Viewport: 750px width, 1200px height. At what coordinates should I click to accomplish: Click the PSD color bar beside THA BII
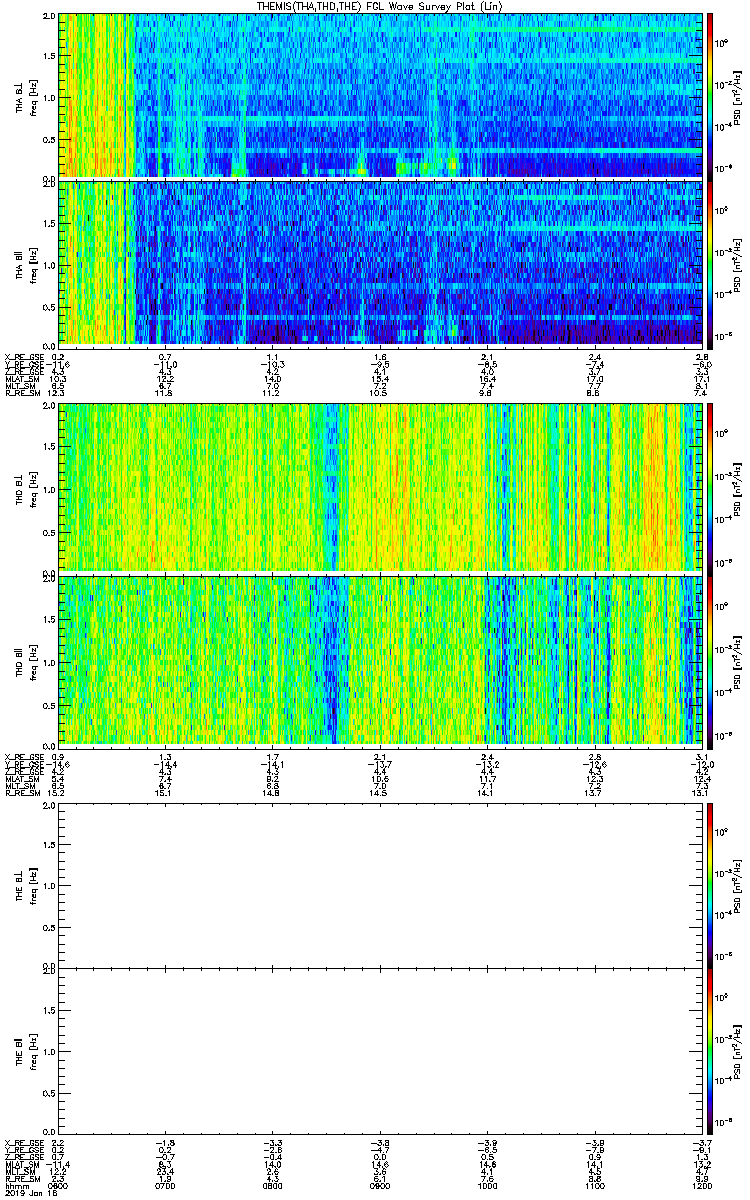pyautogui.click(x=710, y=264)
